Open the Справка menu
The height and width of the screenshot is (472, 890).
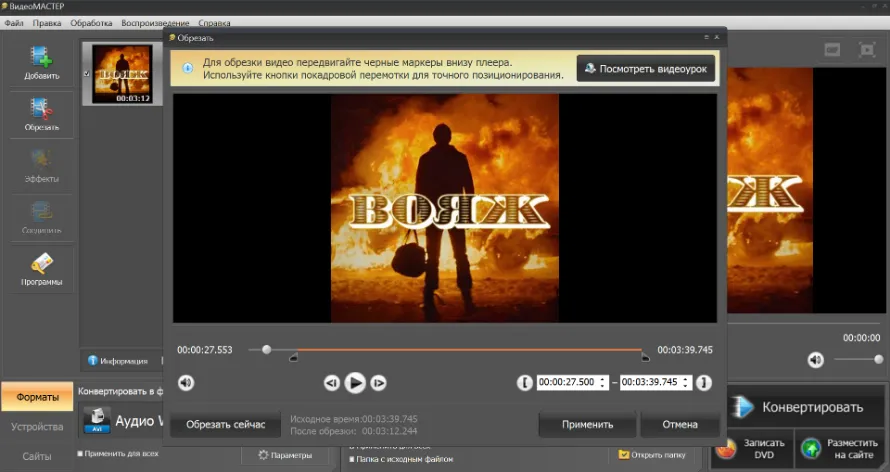(x=214, y=23)
